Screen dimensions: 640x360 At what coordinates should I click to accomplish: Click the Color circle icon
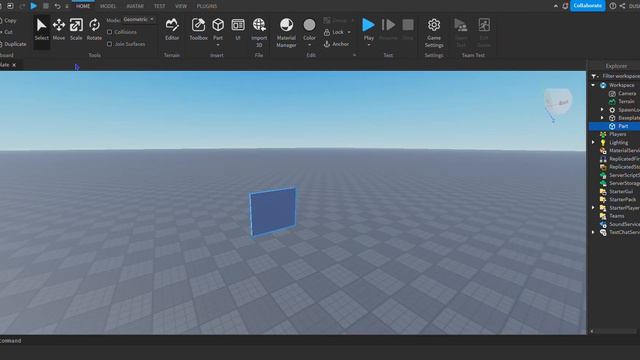click(309, 25)
